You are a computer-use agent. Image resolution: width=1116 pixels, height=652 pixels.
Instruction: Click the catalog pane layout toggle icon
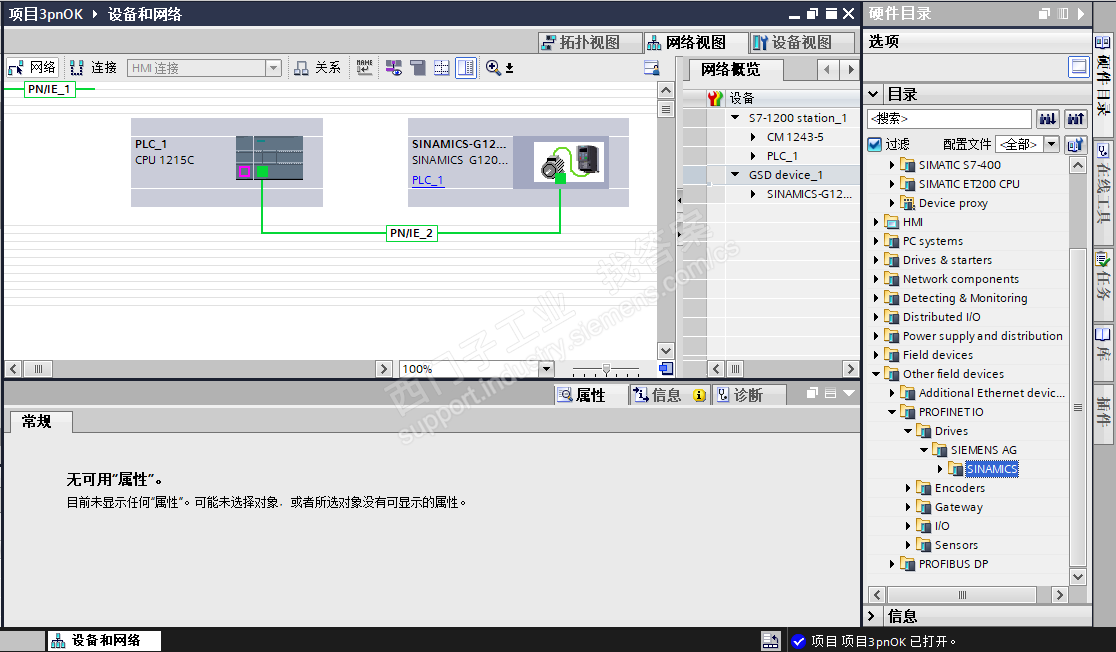click(1079, 67)
